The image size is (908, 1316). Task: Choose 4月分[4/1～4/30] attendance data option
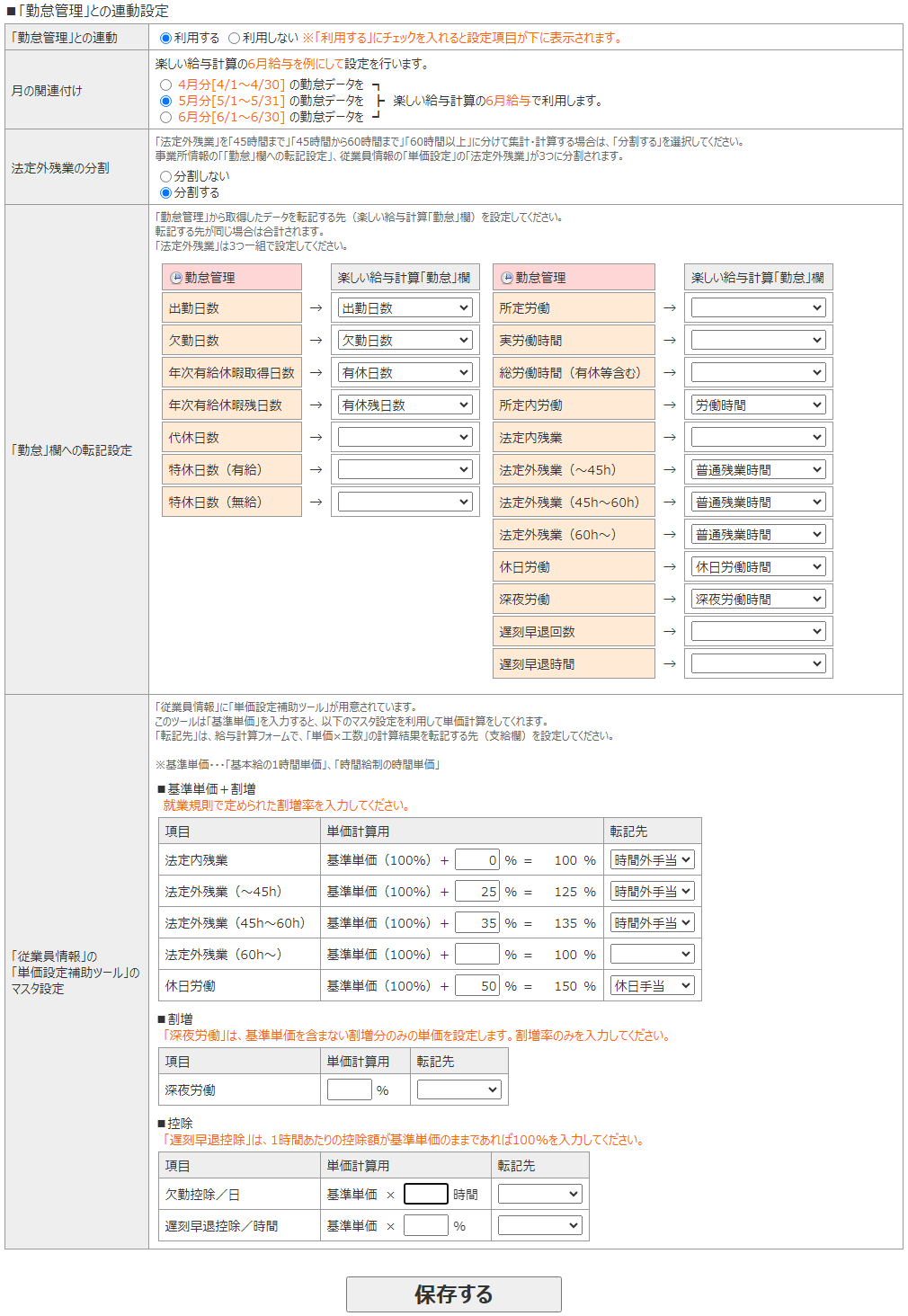[165, 84]
